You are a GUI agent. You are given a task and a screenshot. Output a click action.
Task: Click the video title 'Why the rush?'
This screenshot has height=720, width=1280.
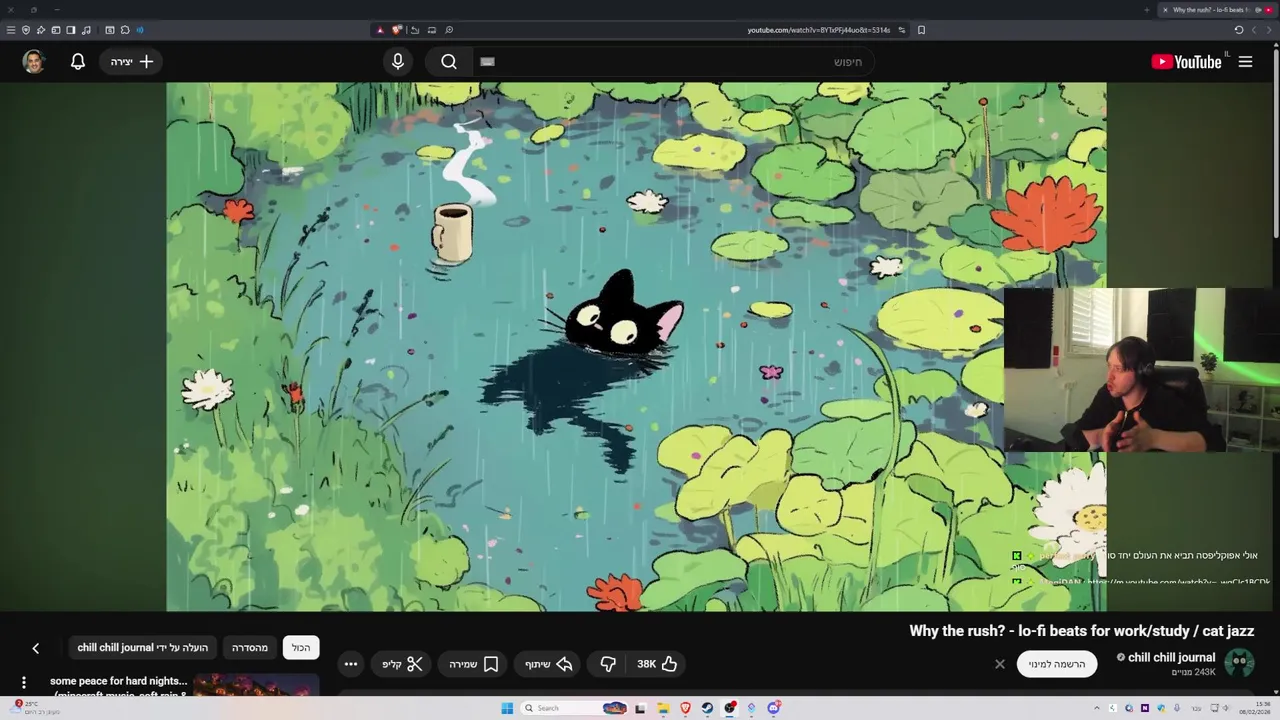[1081, 631]
